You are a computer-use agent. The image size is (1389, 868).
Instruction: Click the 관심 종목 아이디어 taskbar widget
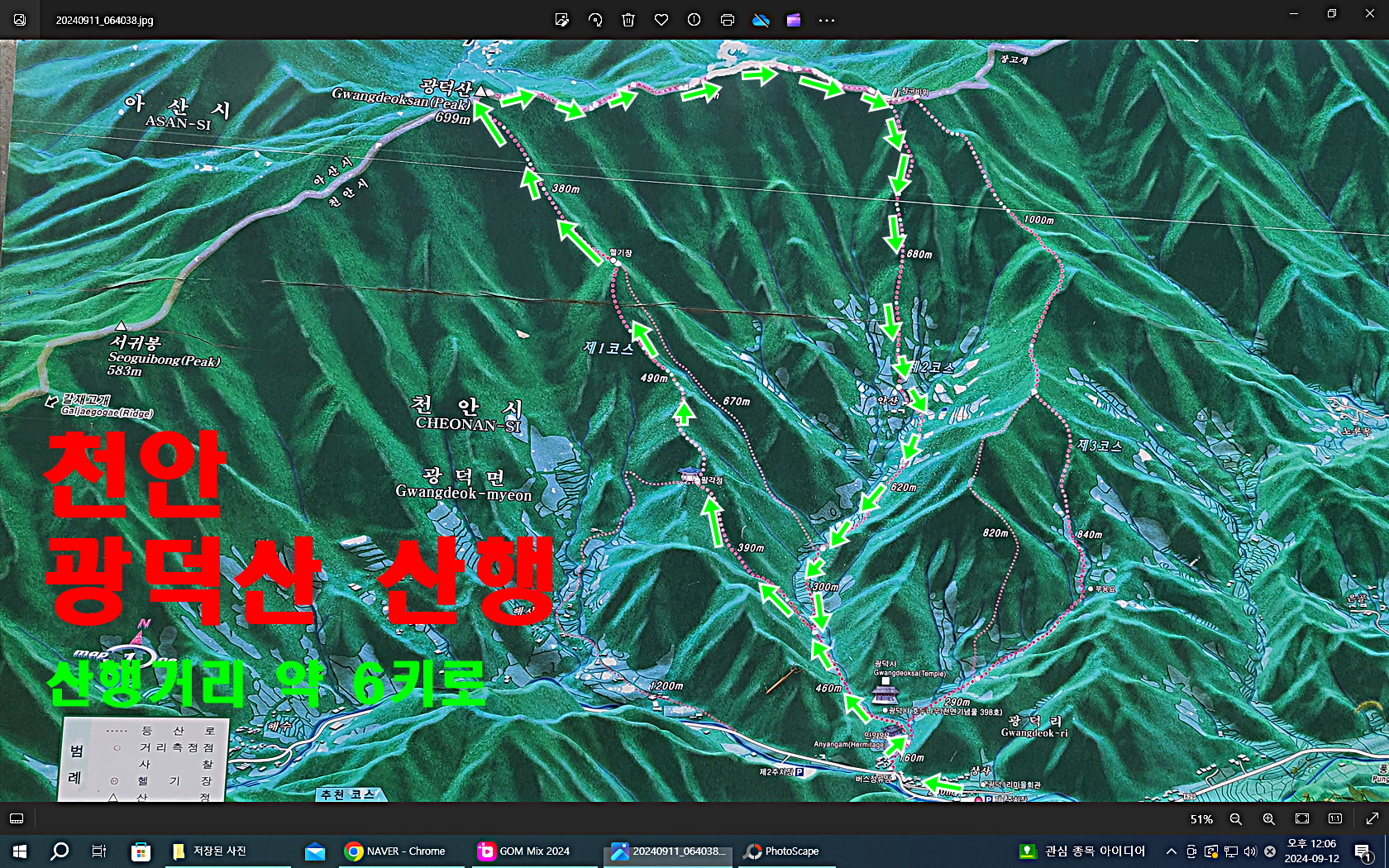click(1082, 851)
